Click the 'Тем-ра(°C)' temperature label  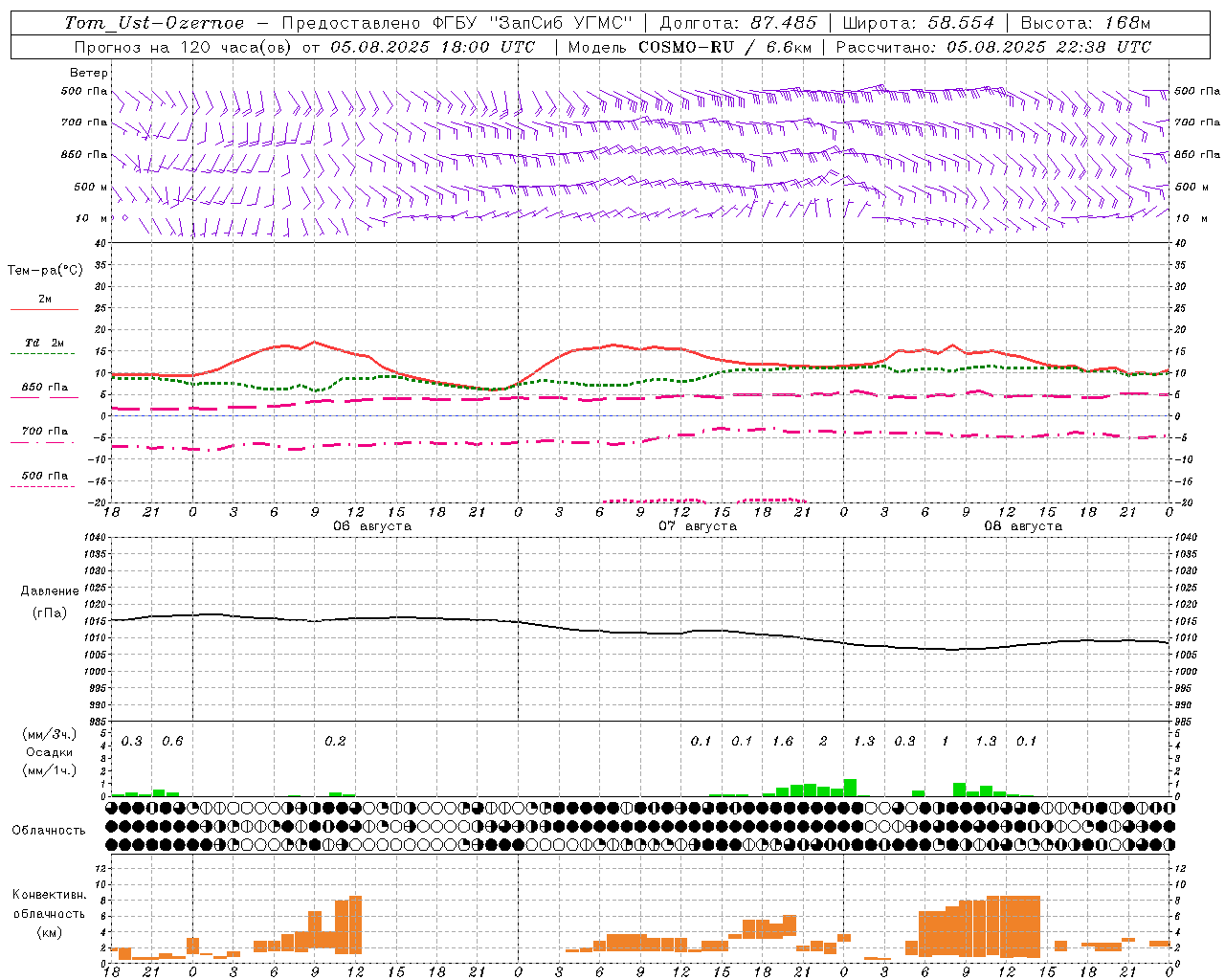45,271
